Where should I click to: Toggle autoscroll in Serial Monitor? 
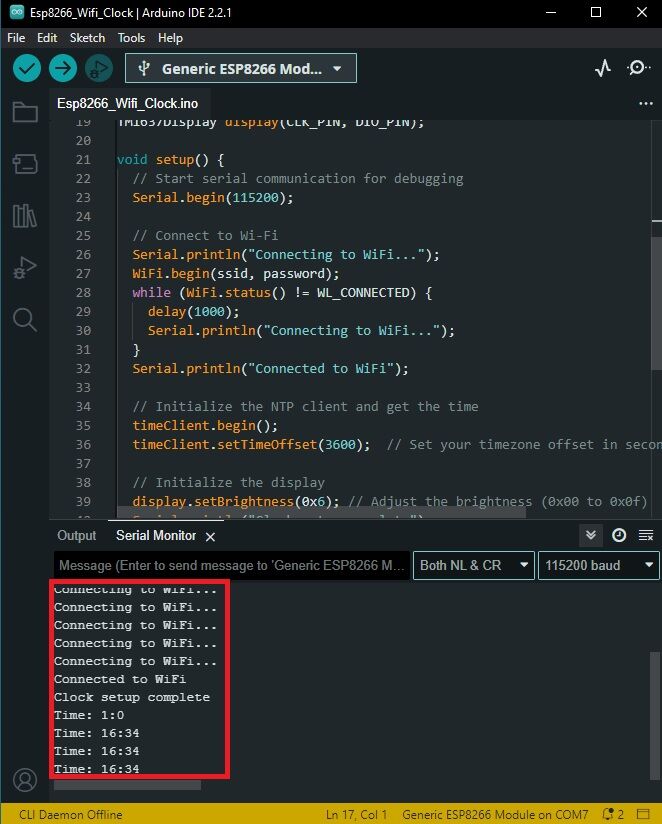591,535
